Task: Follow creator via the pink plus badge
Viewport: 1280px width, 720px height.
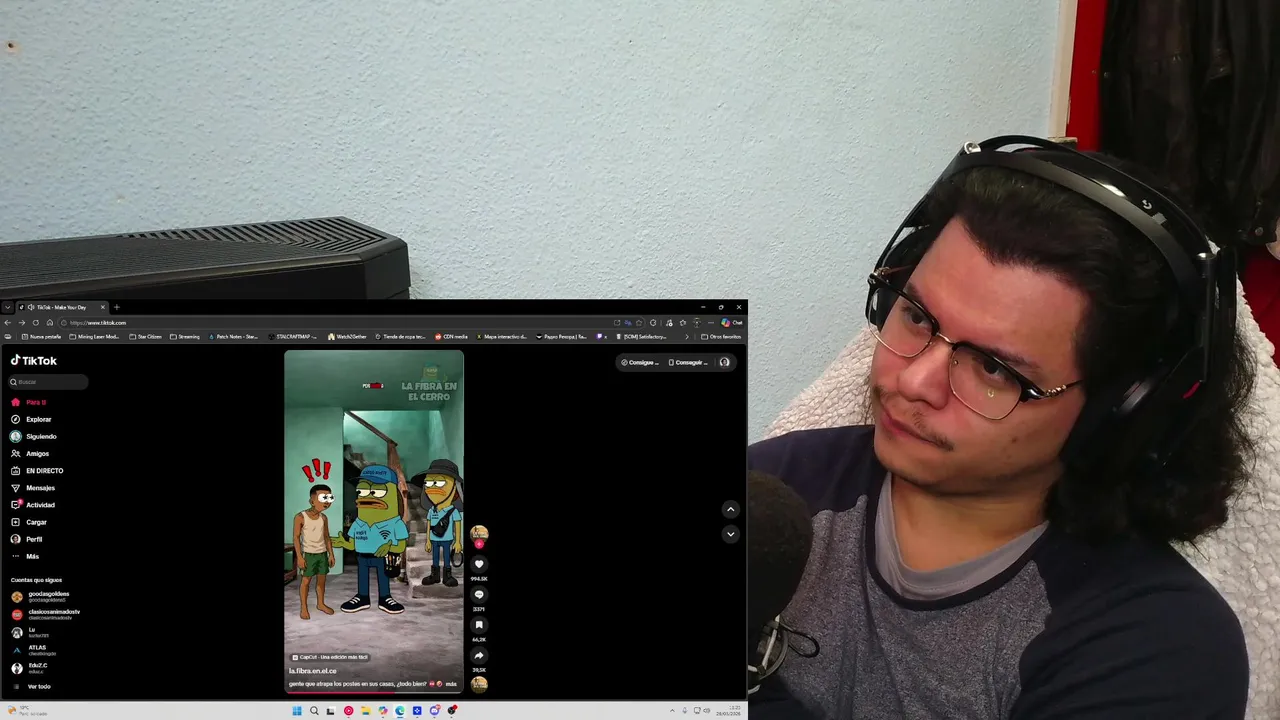Action: pos(479,544)
